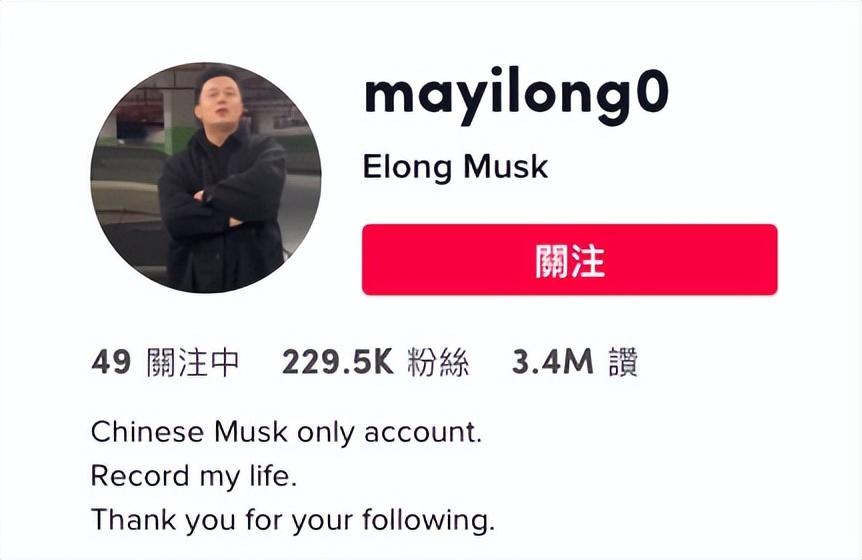Open the 49 following count
862x560 pixels.
click(x=112, y=362)
